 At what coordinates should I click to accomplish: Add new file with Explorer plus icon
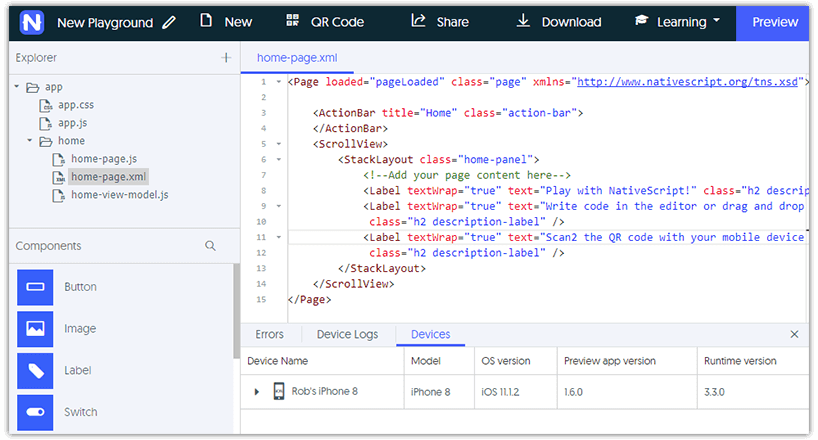226,57
